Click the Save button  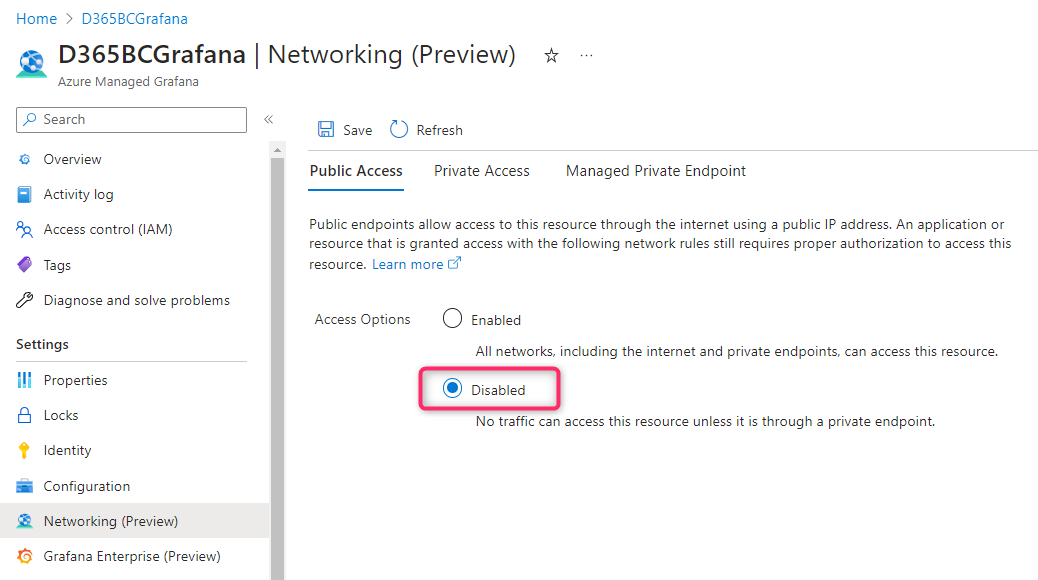345,130
